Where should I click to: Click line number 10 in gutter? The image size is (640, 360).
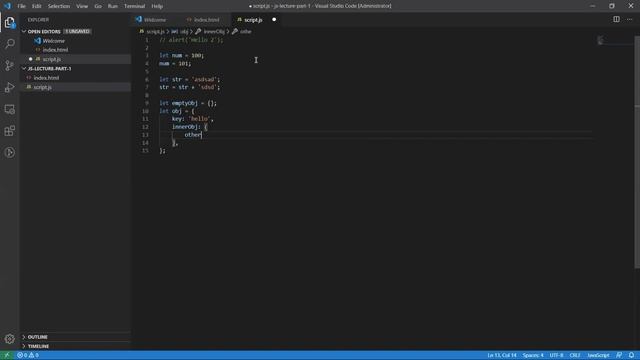[x=145, y=111]
